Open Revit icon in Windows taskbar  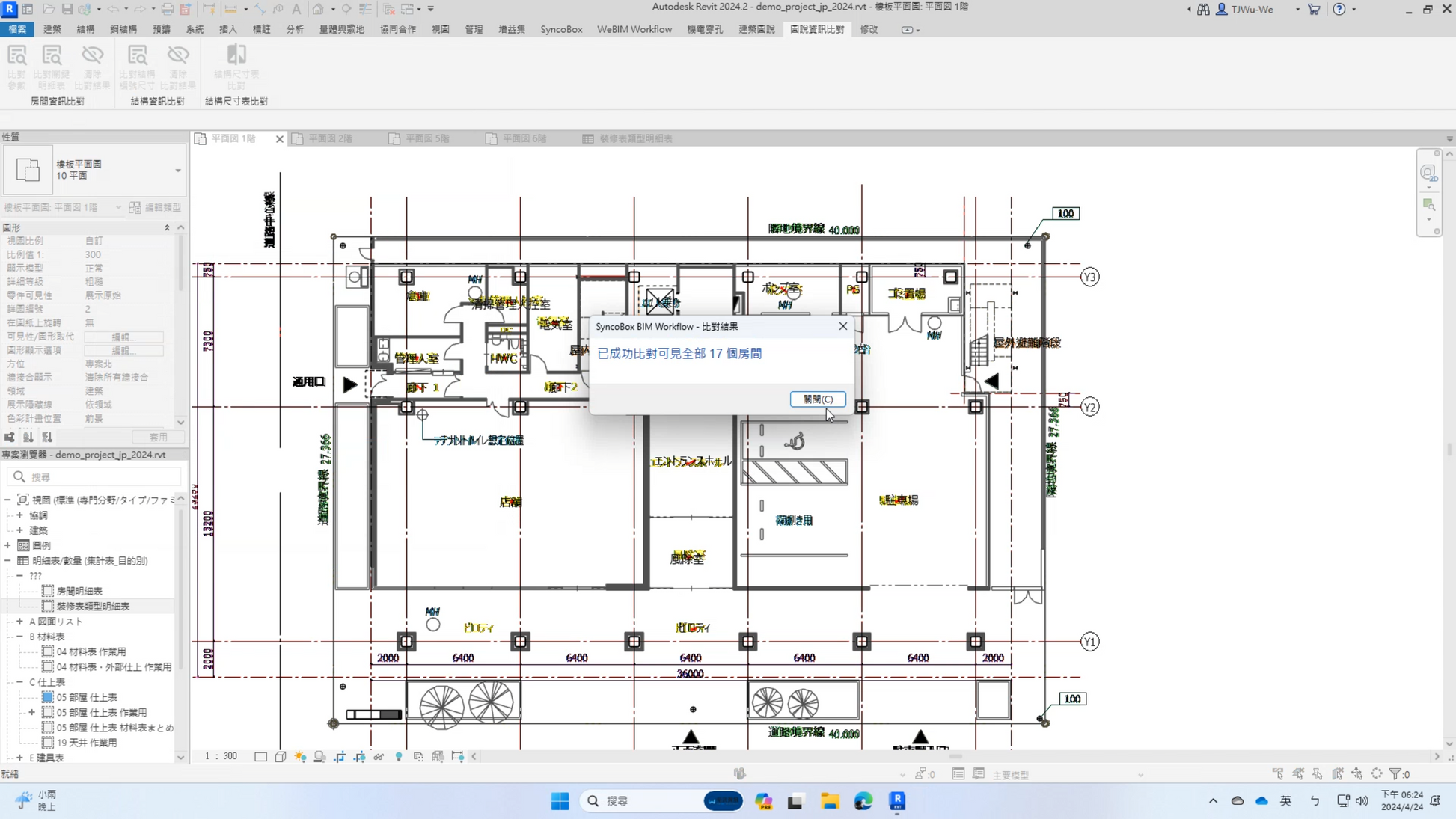coord(897,801)
